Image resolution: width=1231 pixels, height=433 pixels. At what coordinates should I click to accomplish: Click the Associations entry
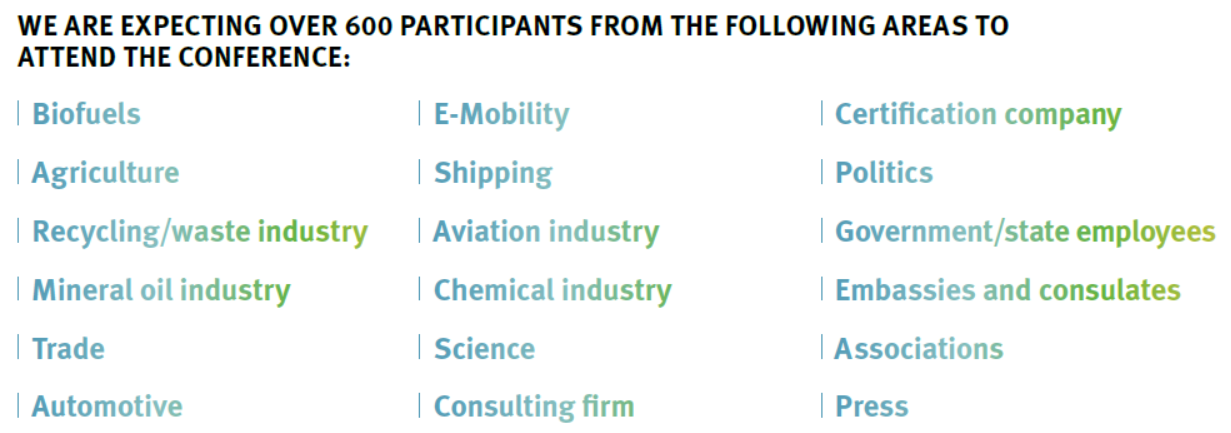click(x=919, y=349)
